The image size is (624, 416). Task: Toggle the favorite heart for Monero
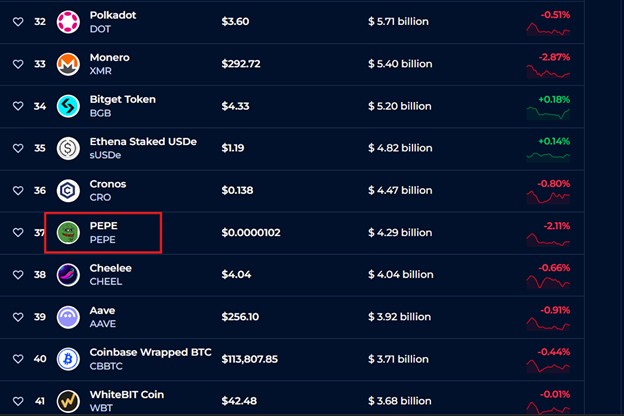click(x=18, y=64)
